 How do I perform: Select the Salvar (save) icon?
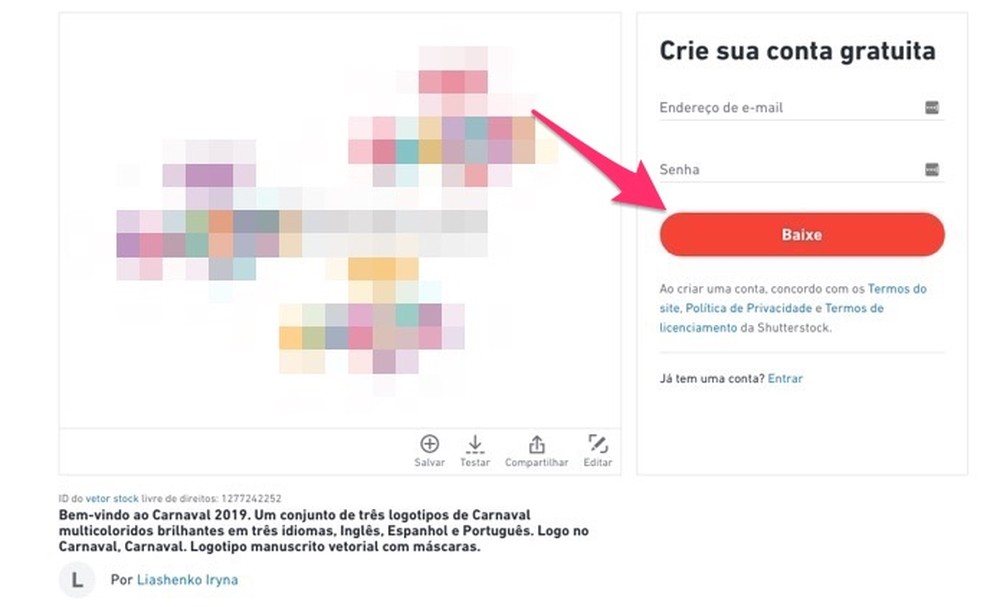(430, 449)
